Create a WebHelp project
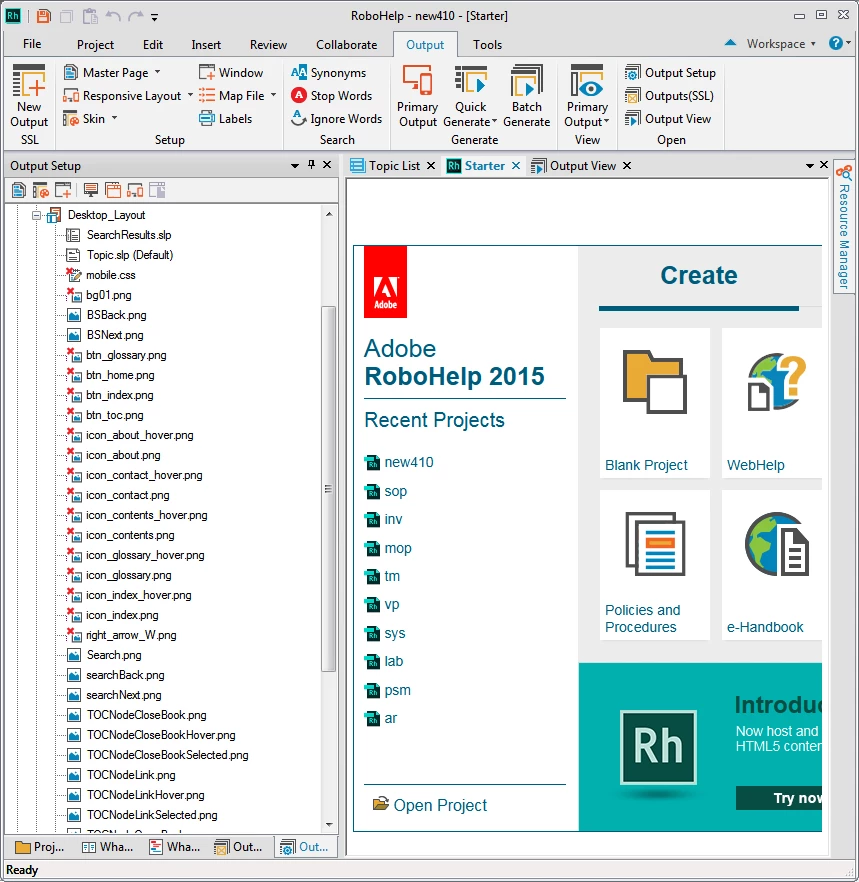Viewport: 859px width, 882px height. coord(772,403)
